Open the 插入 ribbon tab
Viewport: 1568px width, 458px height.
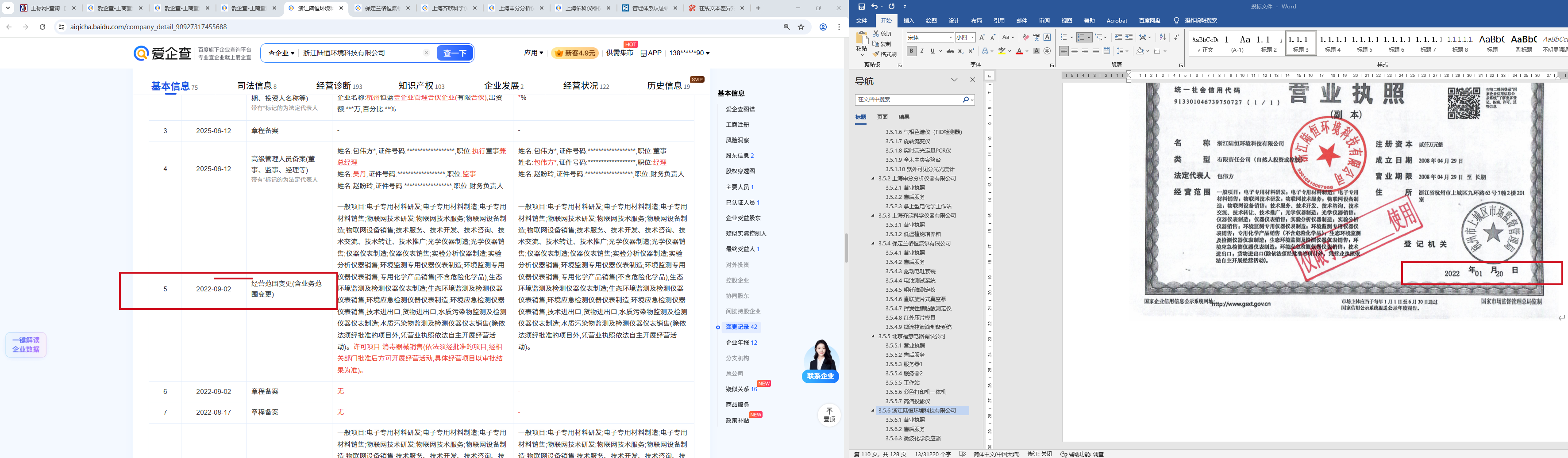pos(909,21)
